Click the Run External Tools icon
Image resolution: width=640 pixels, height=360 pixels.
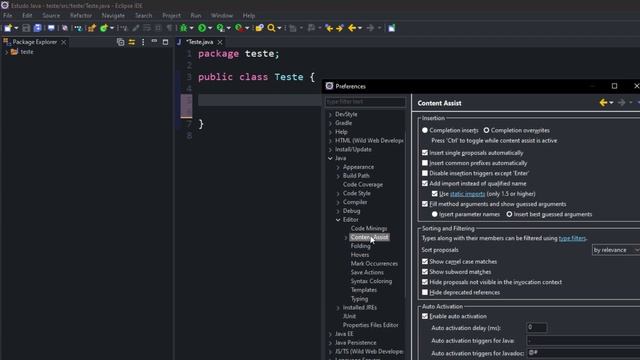point(239,28)
